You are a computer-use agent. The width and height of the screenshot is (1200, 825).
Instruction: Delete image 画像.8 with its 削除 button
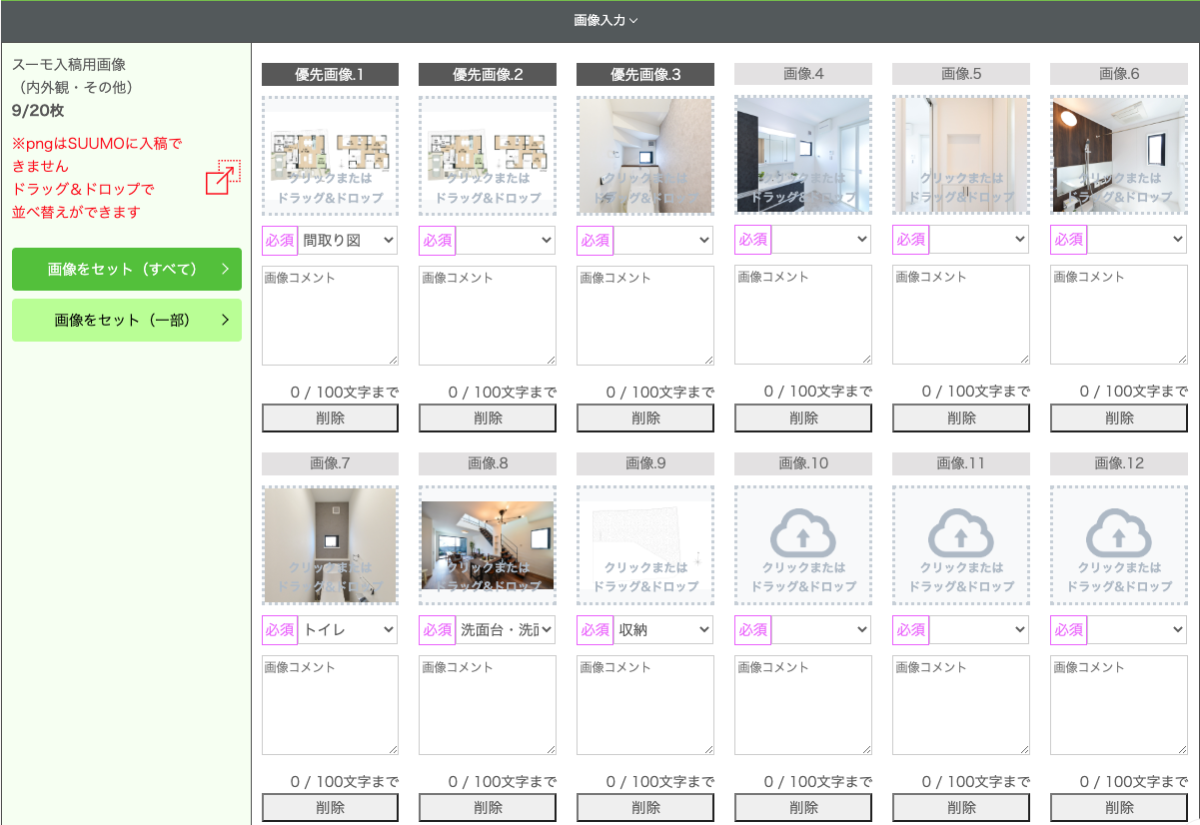[488, 808]
